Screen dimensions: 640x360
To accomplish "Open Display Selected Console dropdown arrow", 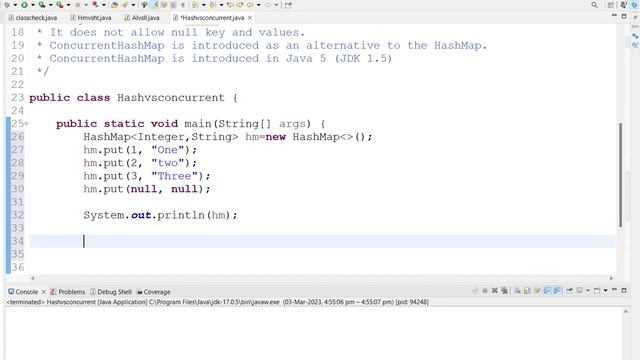I will click(588, 291).
